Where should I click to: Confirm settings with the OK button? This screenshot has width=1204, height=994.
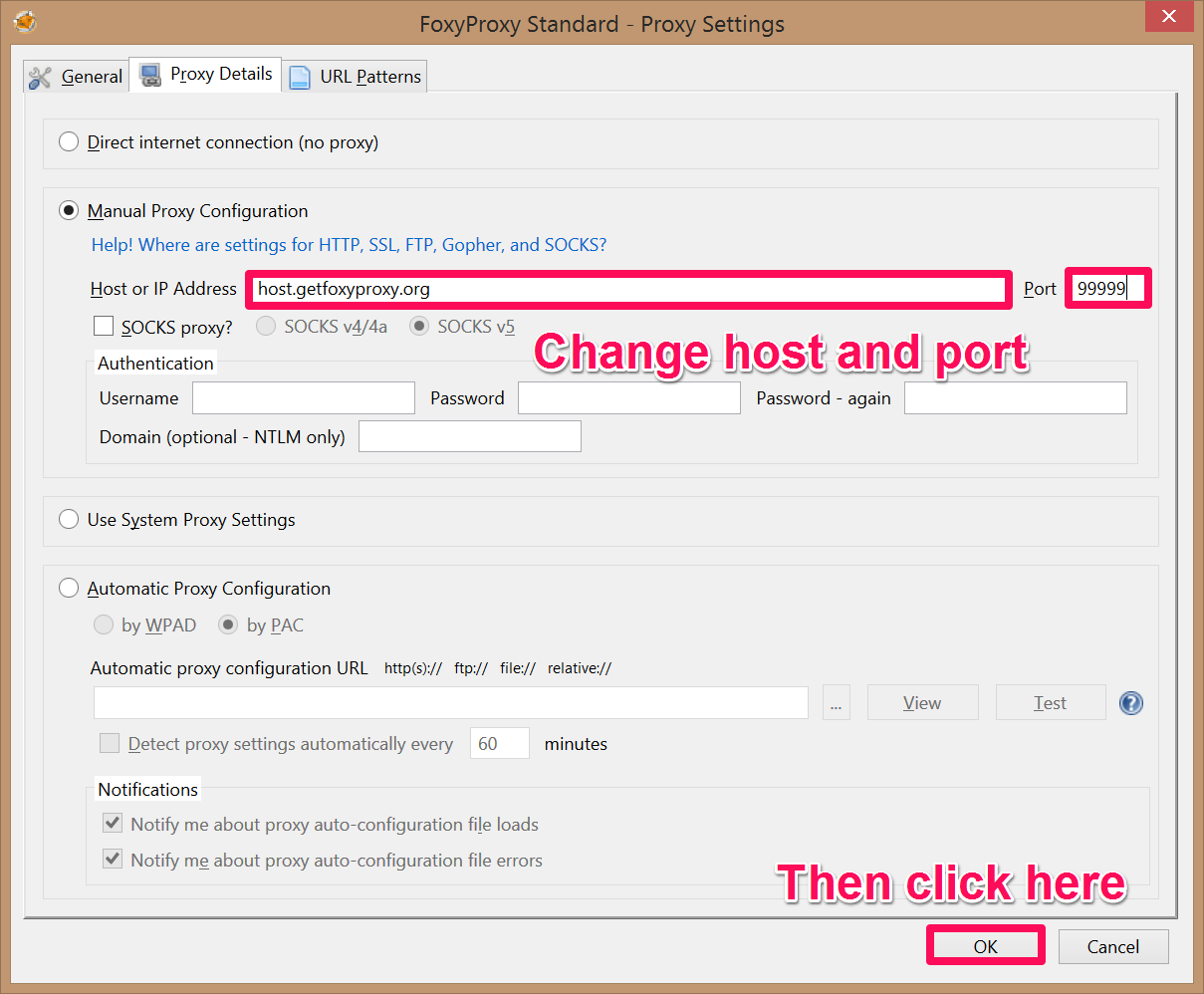pyautogui.click(x=986, y=946)
